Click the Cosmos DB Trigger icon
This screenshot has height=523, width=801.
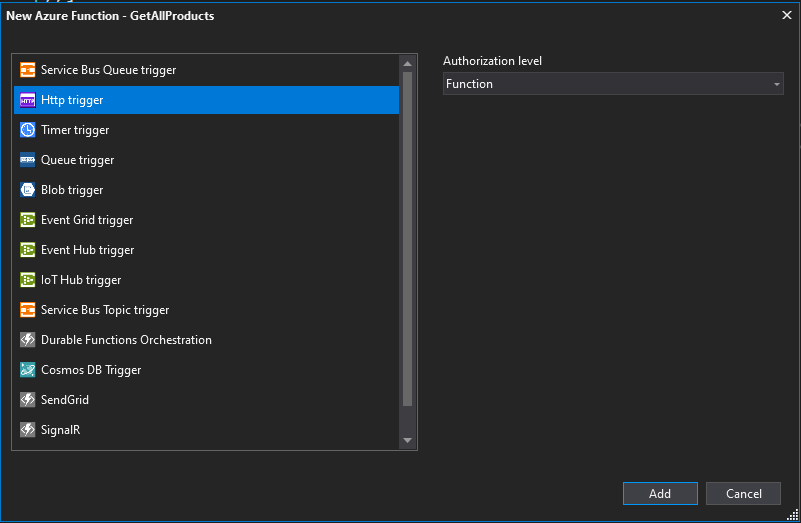click(x=28, y=370)
